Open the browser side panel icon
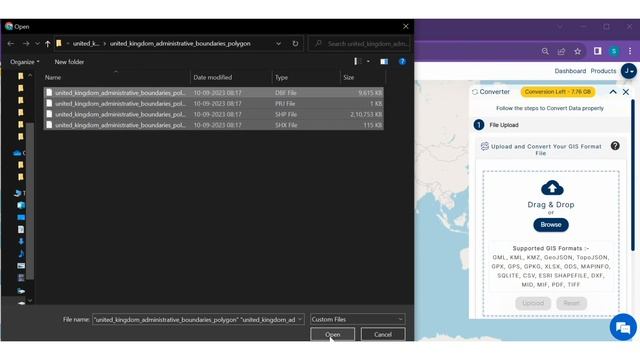The image size is (640, 360). point(598,51)
